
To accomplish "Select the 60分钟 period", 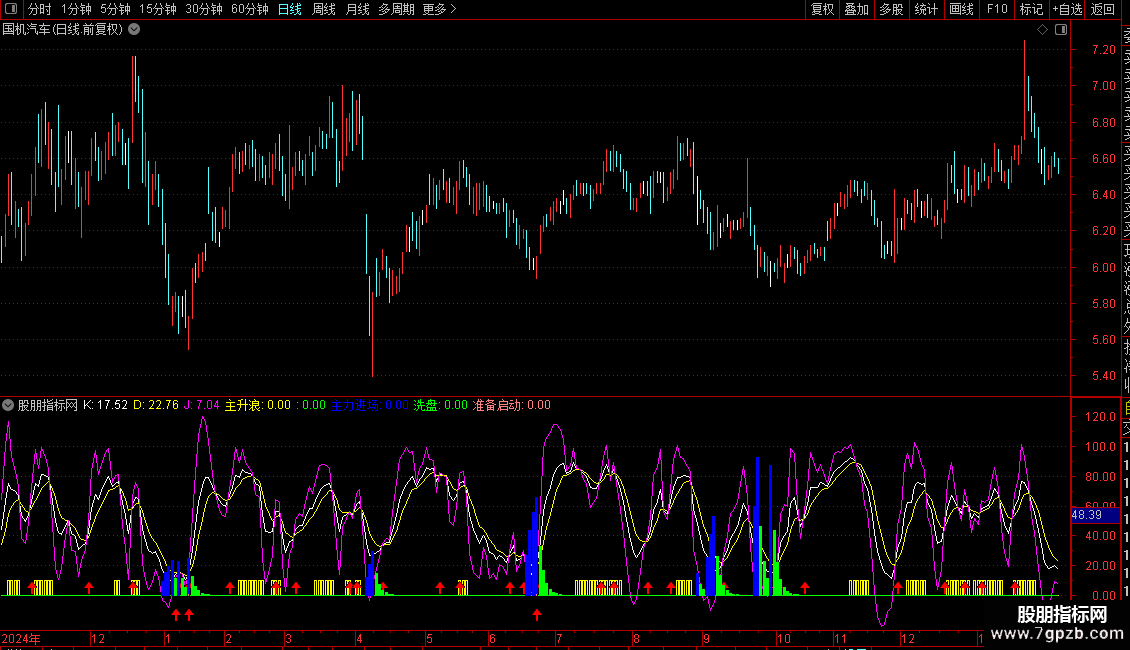I will click(x=249, y=10).
